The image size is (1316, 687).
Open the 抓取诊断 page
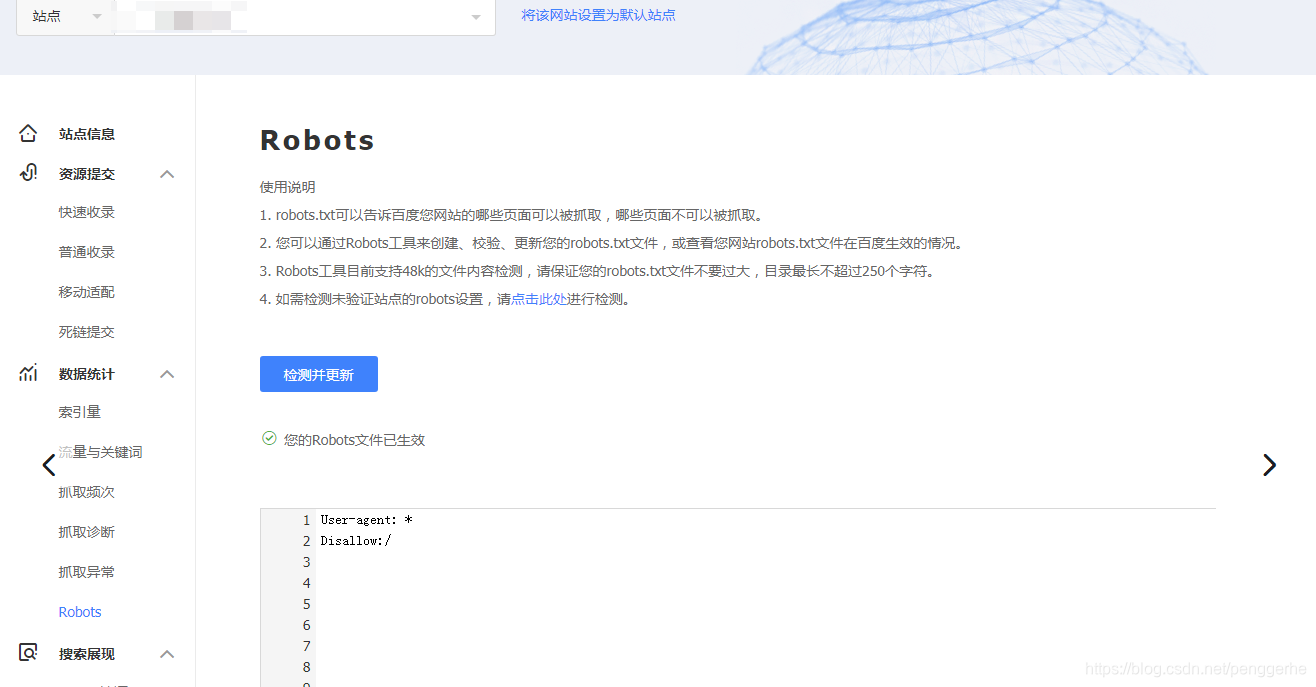pyautogui.click(x=85, y=531)
